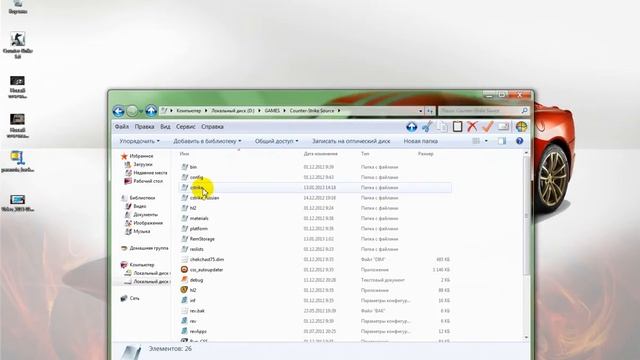Open the recent locations dropdown beside the forward arrow
This screenshot has width=640, height=360.
[141, 111]
